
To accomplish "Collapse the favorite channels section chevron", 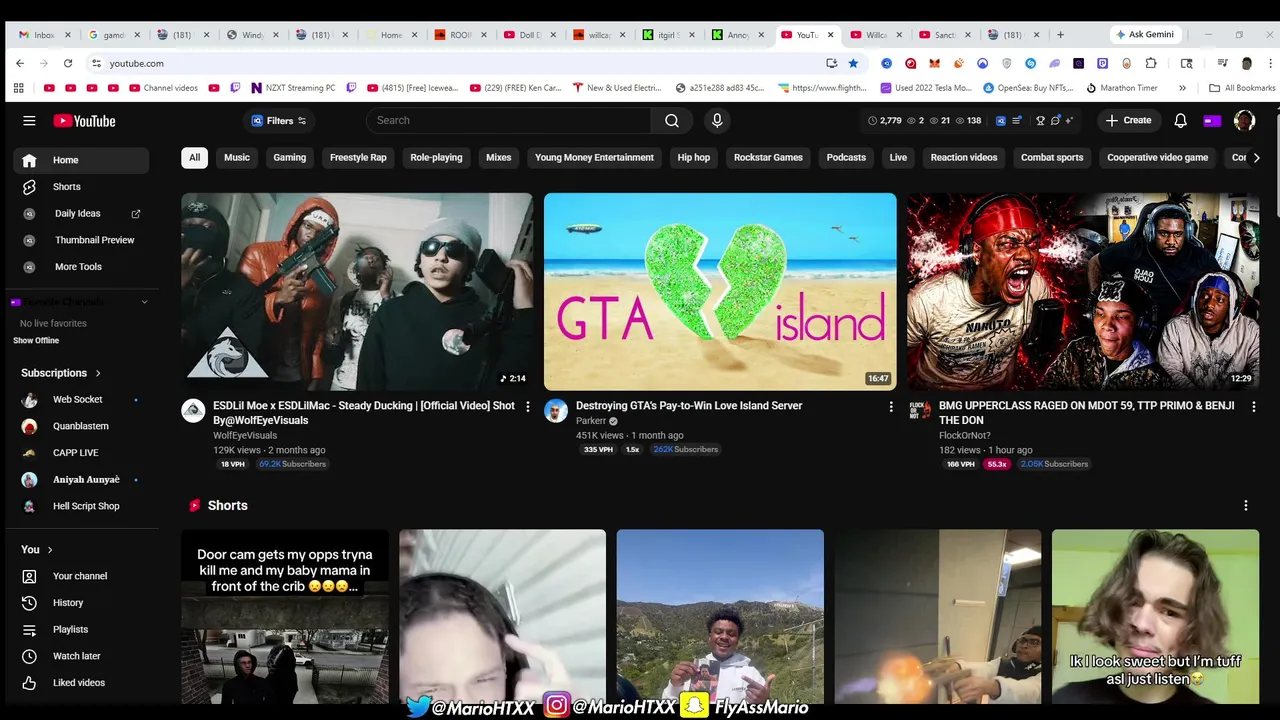I will (144, 302).
